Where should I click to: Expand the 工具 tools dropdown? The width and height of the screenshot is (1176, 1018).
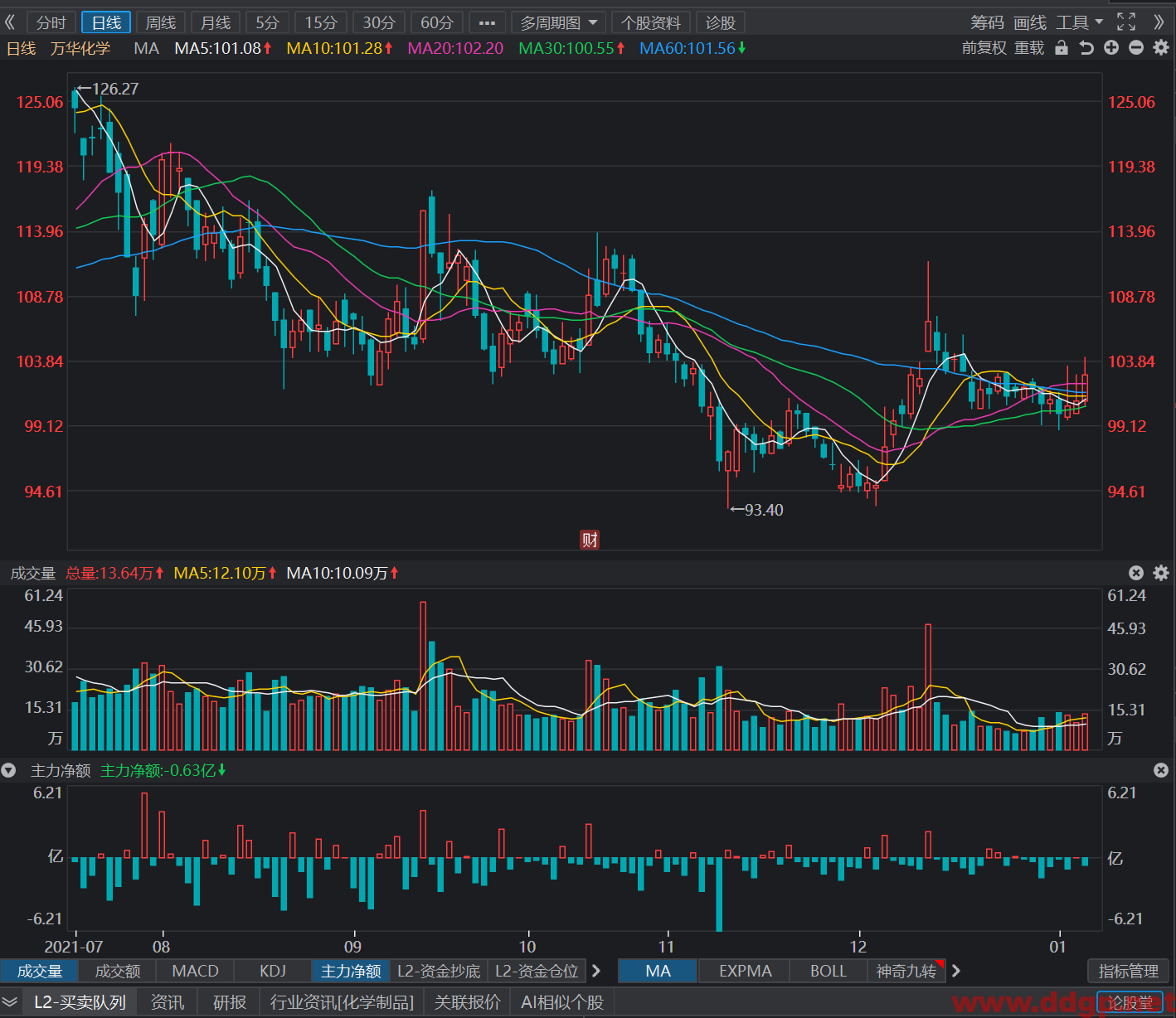[1079, 22]
